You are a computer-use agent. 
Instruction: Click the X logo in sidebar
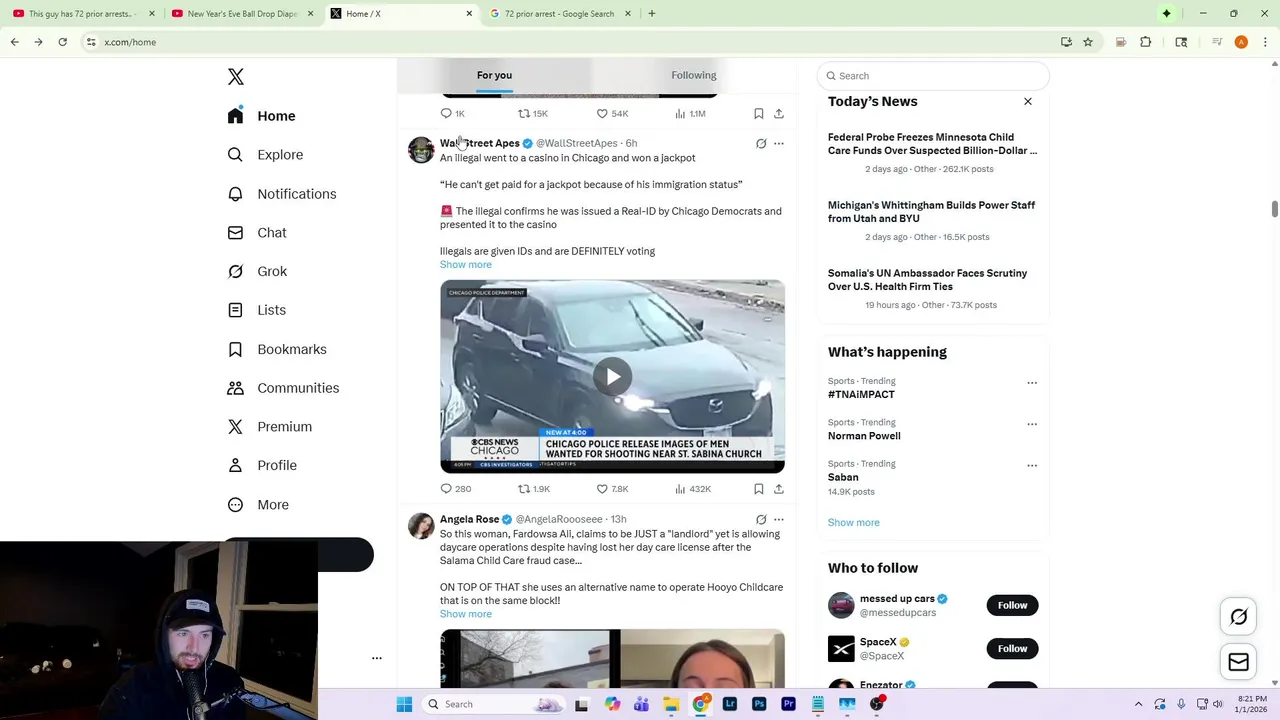(x=236, y=77)
